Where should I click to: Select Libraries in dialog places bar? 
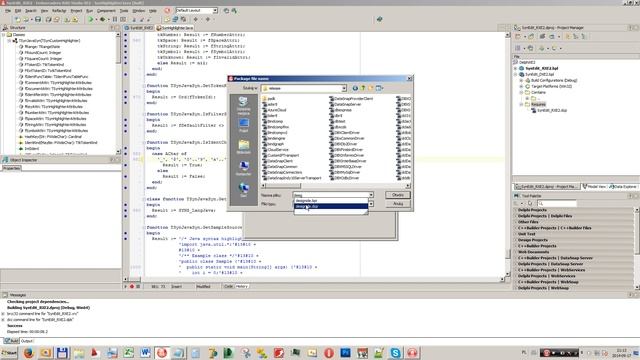[244, 147]
